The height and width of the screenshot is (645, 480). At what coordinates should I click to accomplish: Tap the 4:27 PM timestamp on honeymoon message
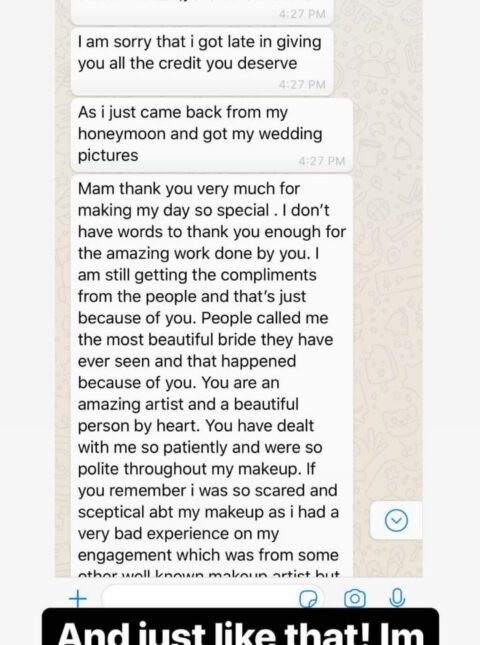click(x=322, y=161)
